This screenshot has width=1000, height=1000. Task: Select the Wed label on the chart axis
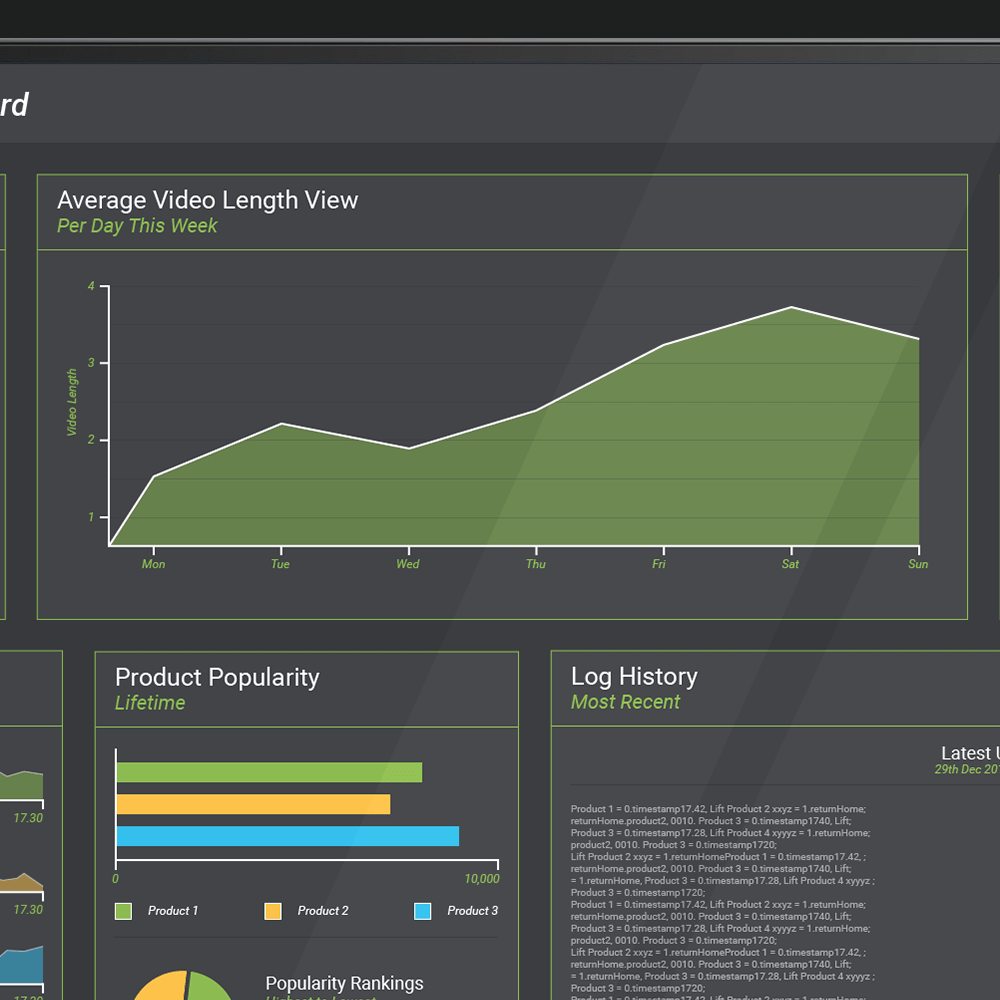click(408, 564)
